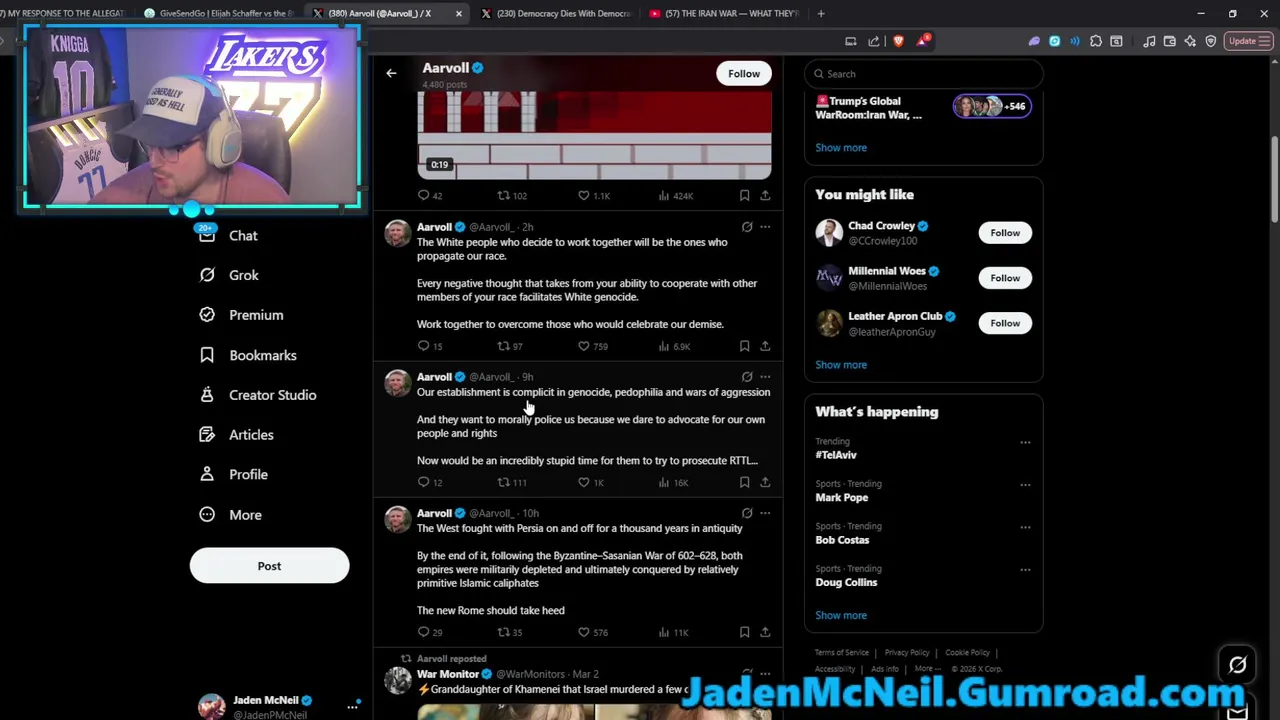
Task: Open the Jaden McNeil account switcher dots
Action: click(x=352, y=706)
